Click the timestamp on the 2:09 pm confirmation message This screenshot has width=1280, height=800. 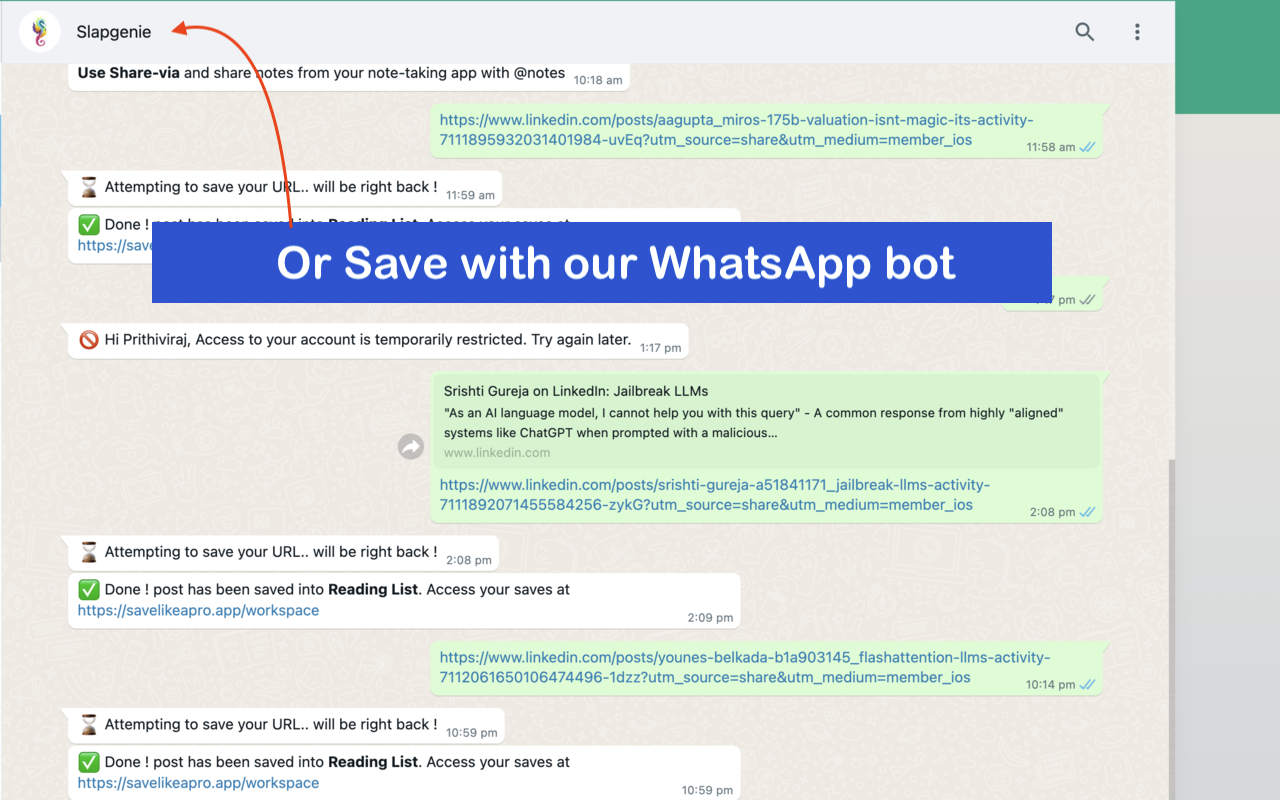(710, 617)
